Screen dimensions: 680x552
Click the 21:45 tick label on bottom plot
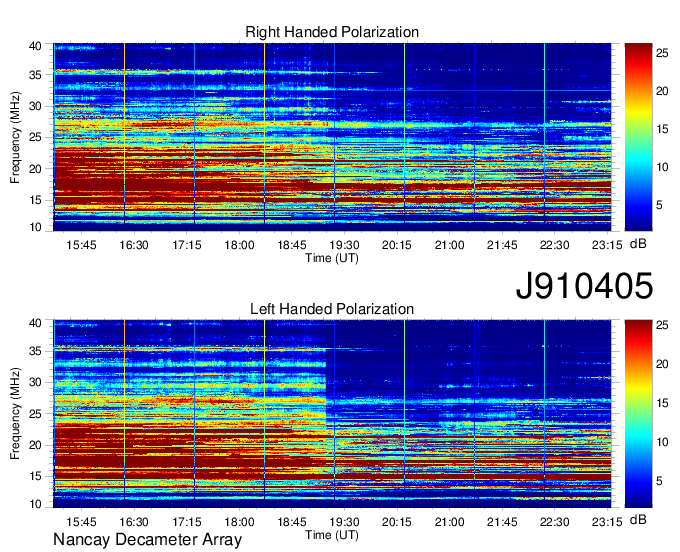(502, 522)
